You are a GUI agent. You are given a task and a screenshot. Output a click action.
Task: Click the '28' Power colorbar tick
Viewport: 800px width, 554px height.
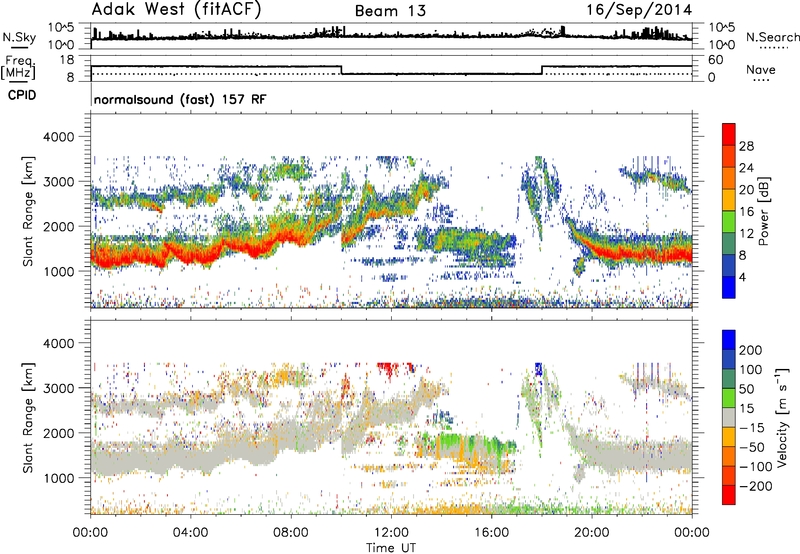pyautogui.click(x=746, y=146)
